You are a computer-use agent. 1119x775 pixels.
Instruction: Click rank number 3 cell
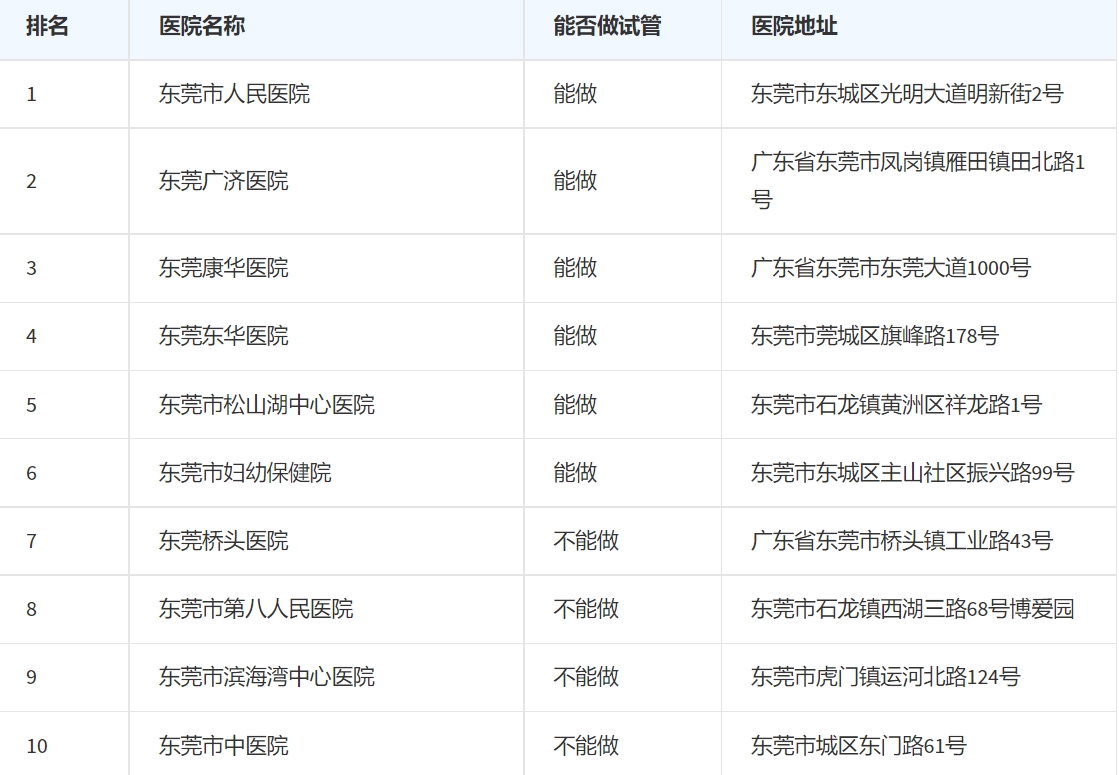(x=31, y=268)
